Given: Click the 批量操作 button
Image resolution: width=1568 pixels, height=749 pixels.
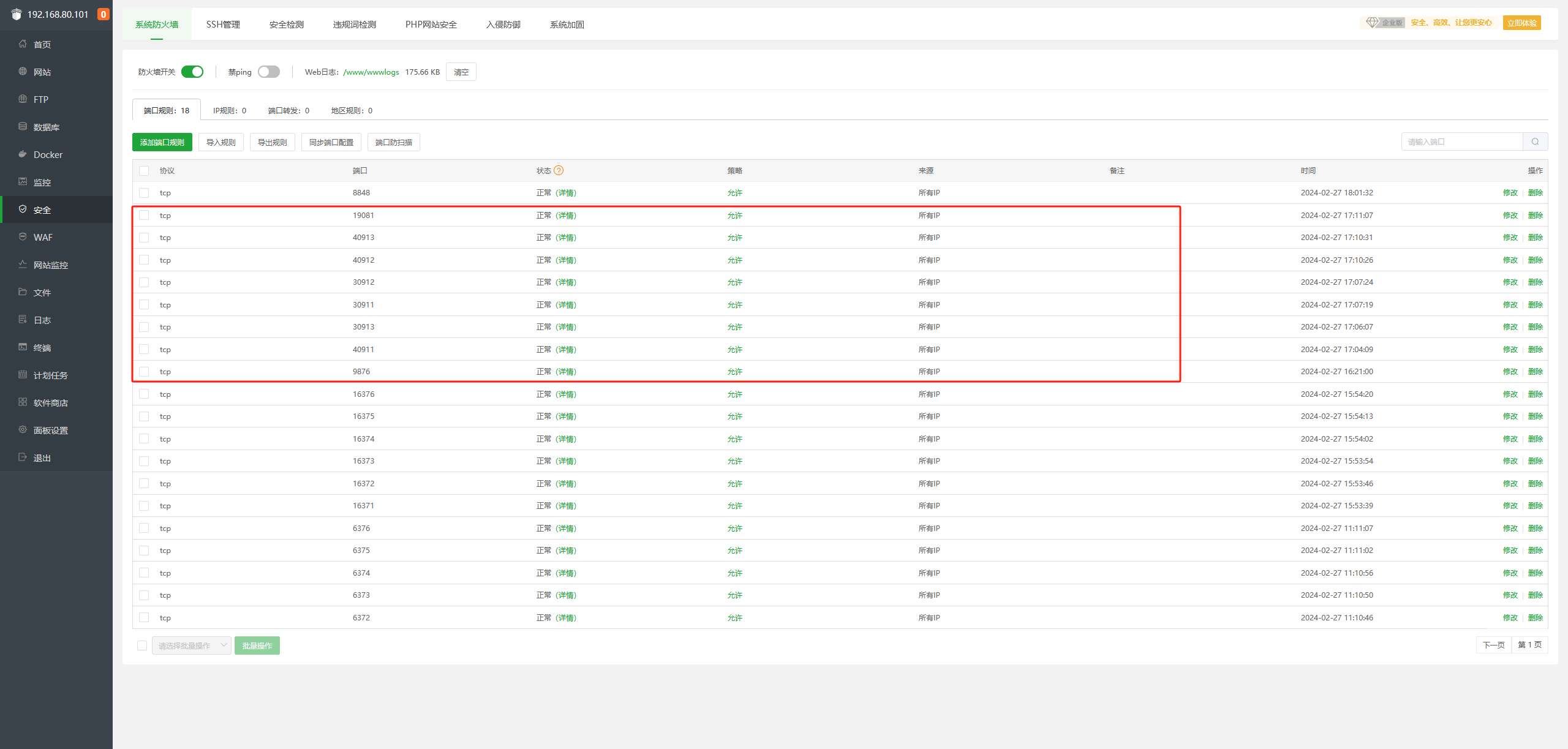Looking at the screenshot, I should 257,645.
